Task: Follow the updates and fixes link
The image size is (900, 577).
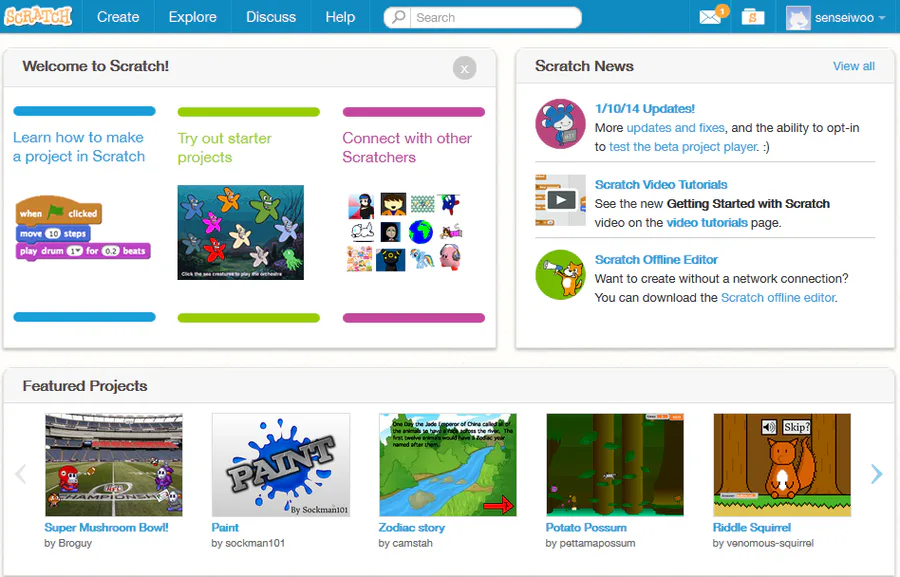Action: click(x=675, y=127)
